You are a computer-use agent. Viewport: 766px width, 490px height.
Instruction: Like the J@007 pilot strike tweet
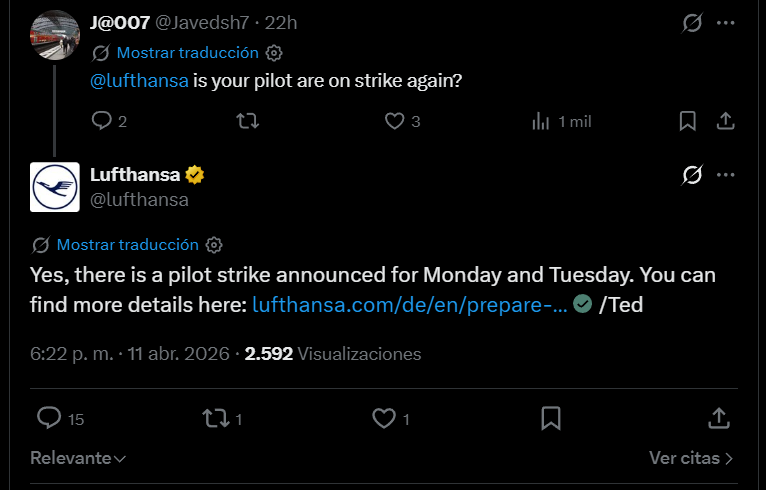(394, 121)
